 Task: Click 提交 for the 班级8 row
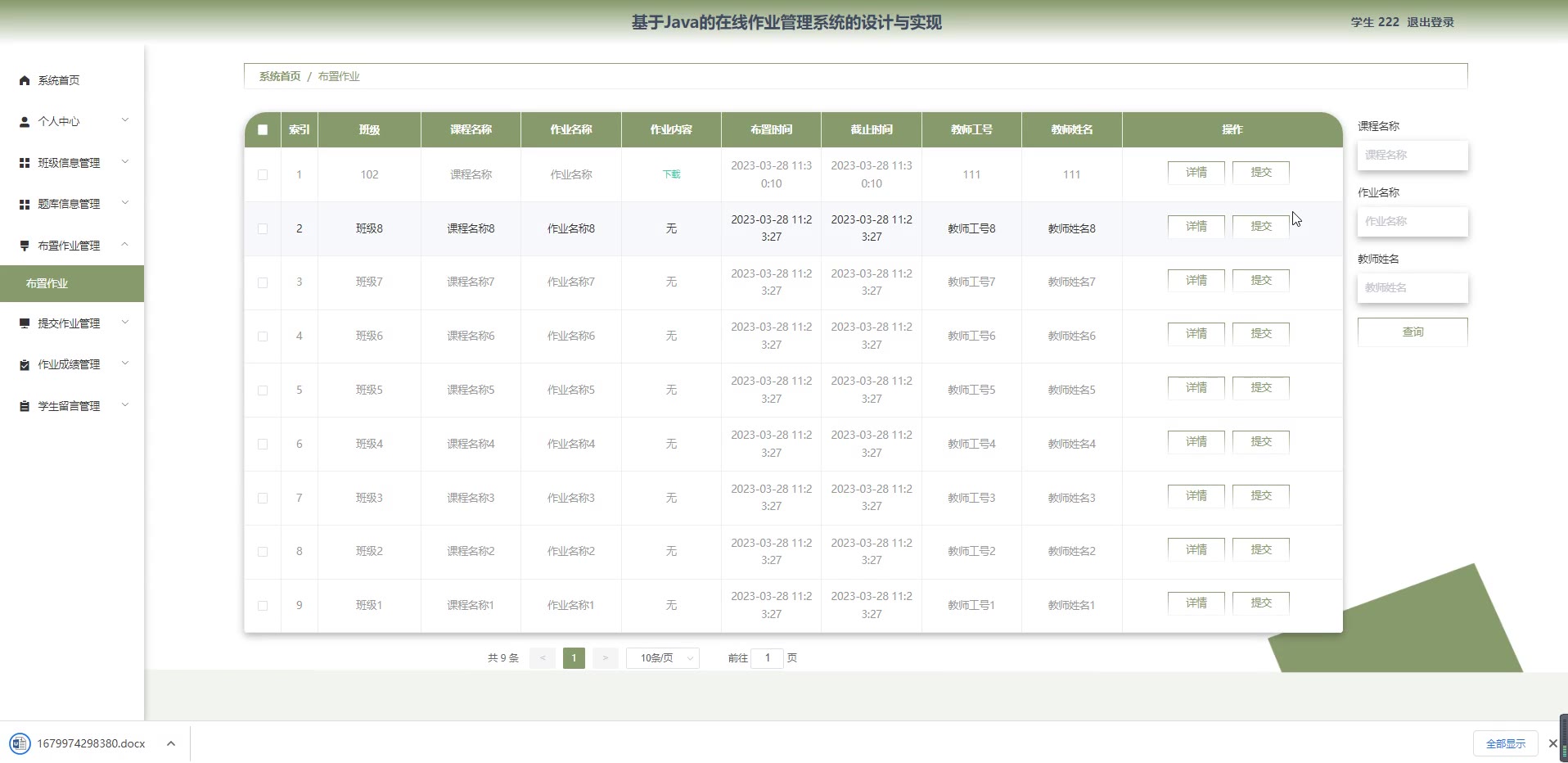click(x=1261, y=226)
